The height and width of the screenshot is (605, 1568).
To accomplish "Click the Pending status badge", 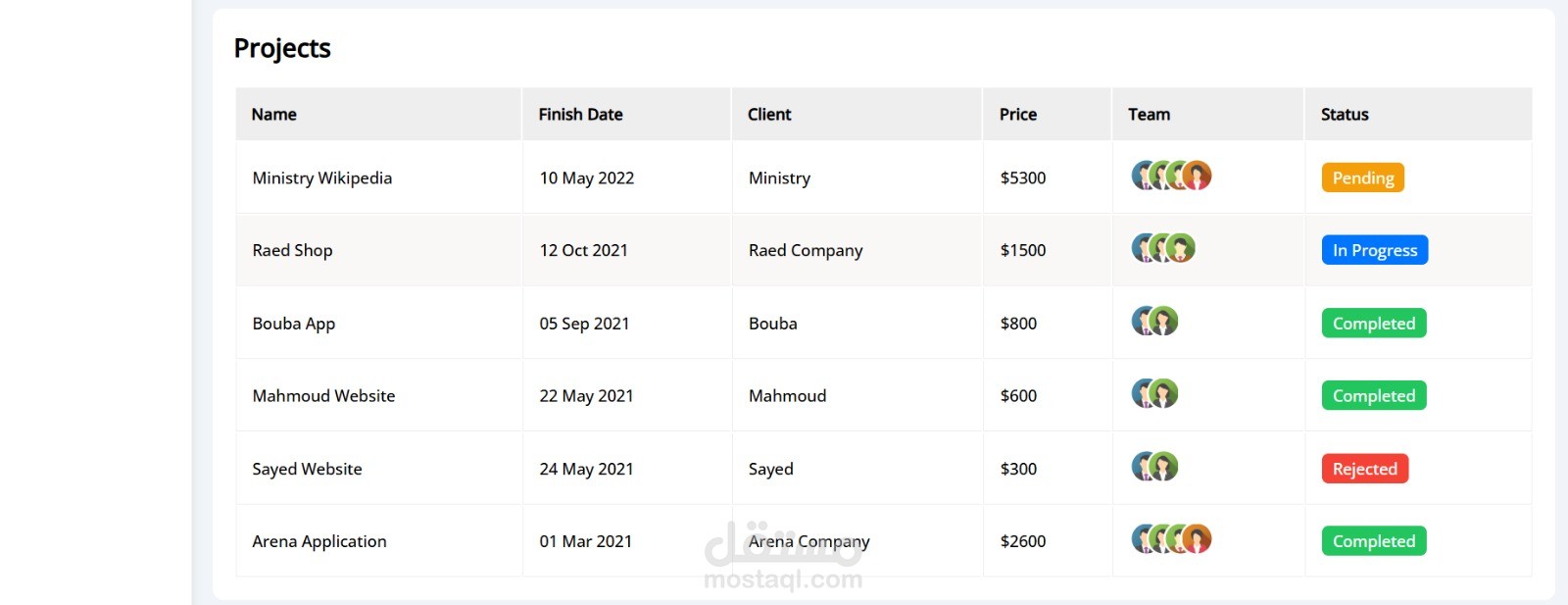I will tap(1362, 177).
